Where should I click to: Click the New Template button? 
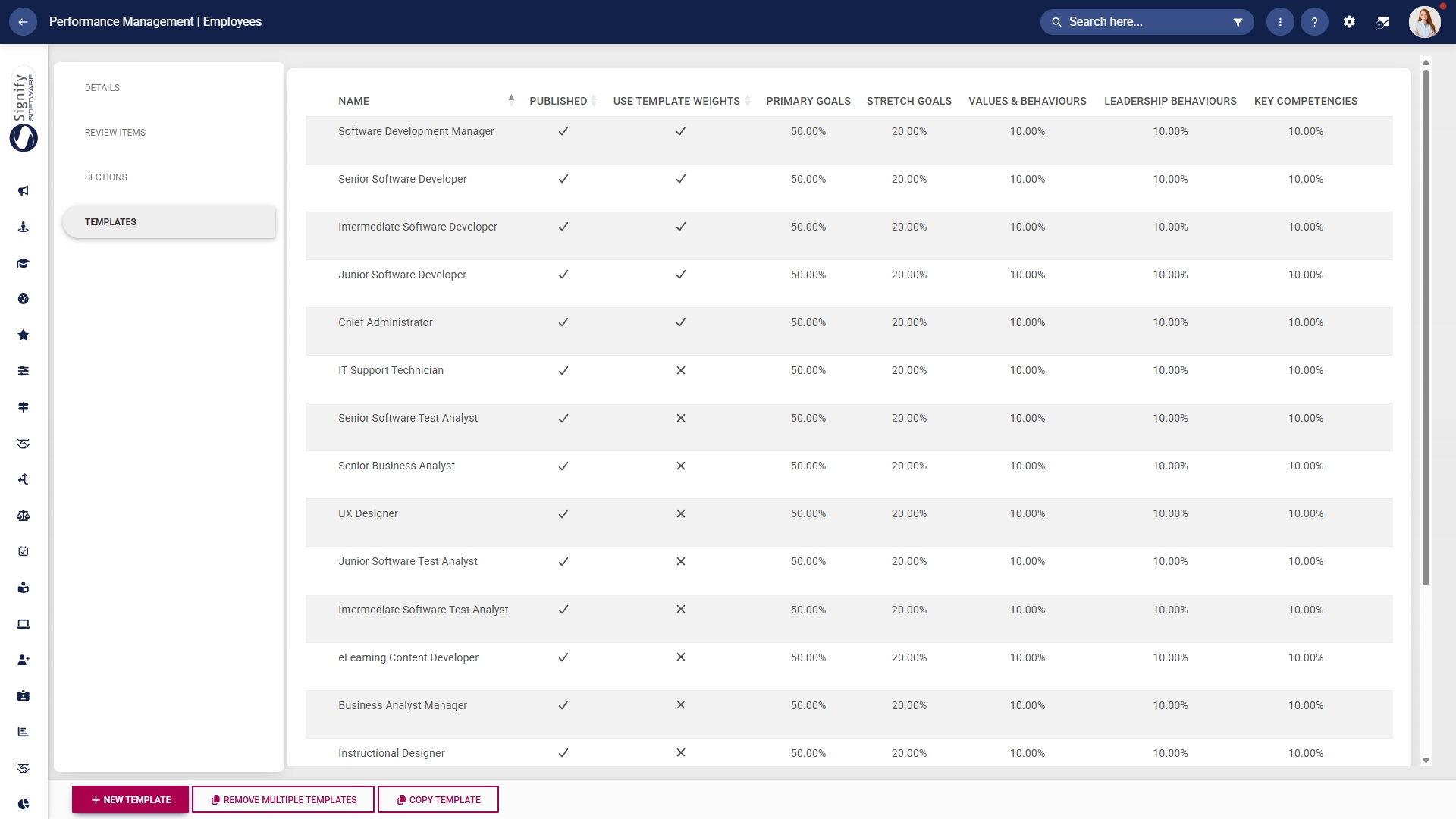tap(130, 799)
